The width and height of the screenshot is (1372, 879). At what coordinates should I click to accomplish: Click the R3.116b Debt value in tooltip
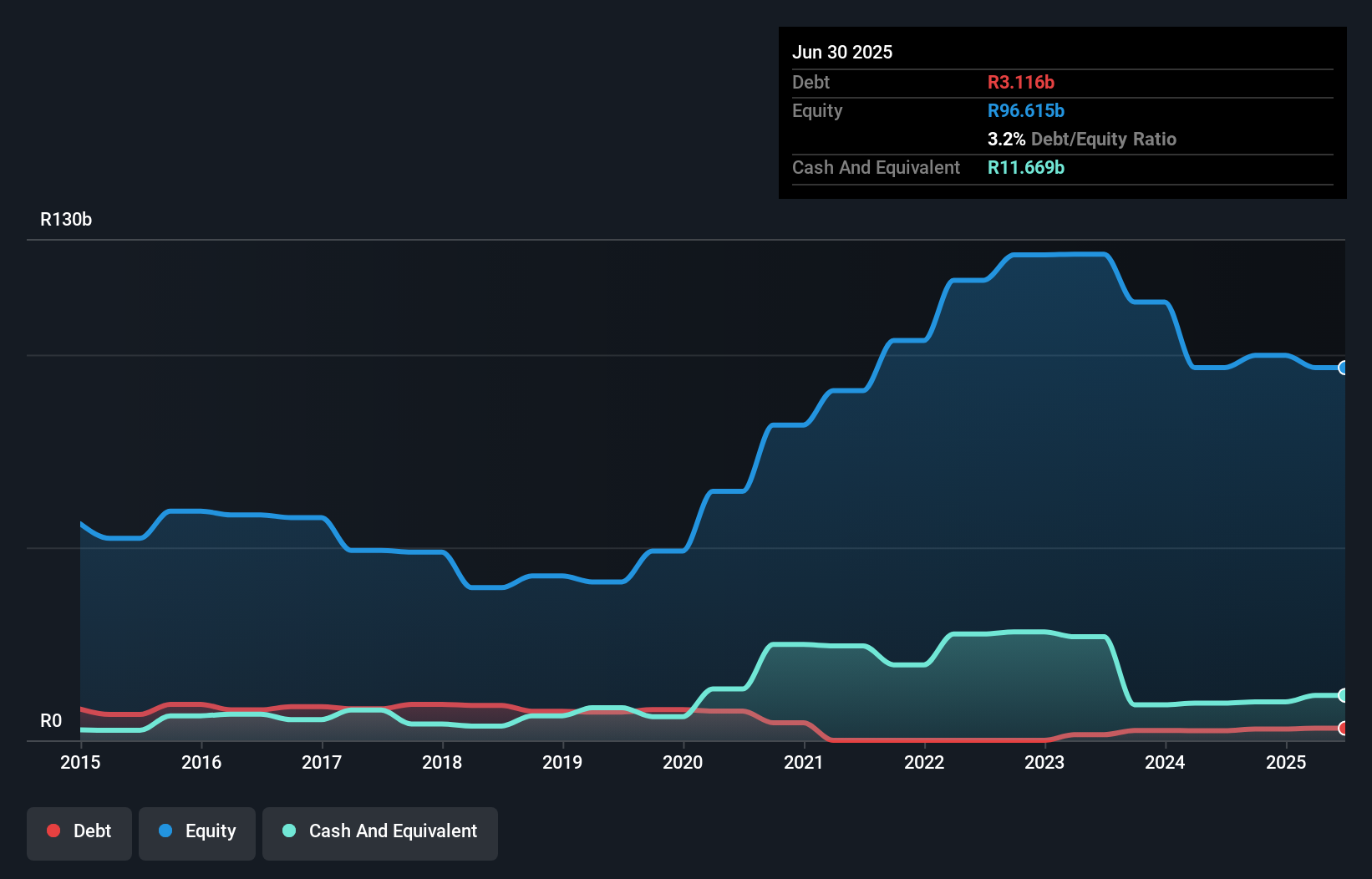pyautogui.click(x=1020, y=83)
